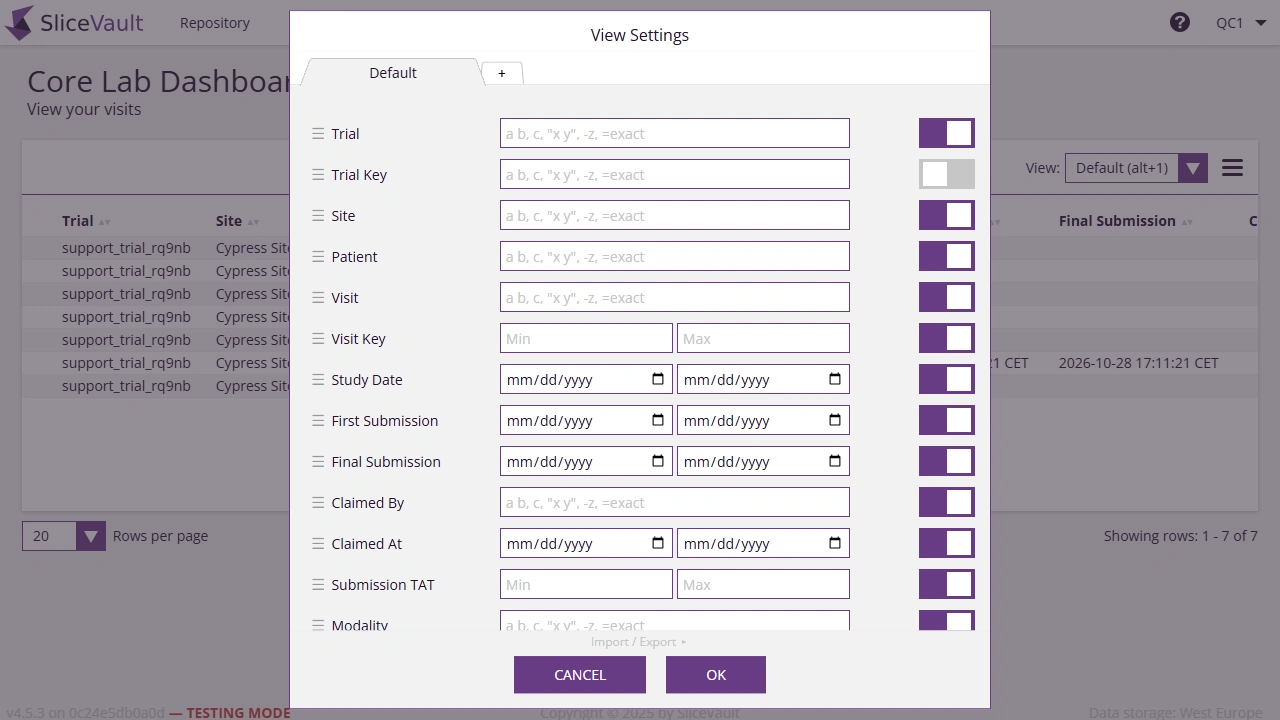The height and width of the screenshot is (720, 1280).
Task: Toggle the Claimed At column switch
Action: coord(947,543)
